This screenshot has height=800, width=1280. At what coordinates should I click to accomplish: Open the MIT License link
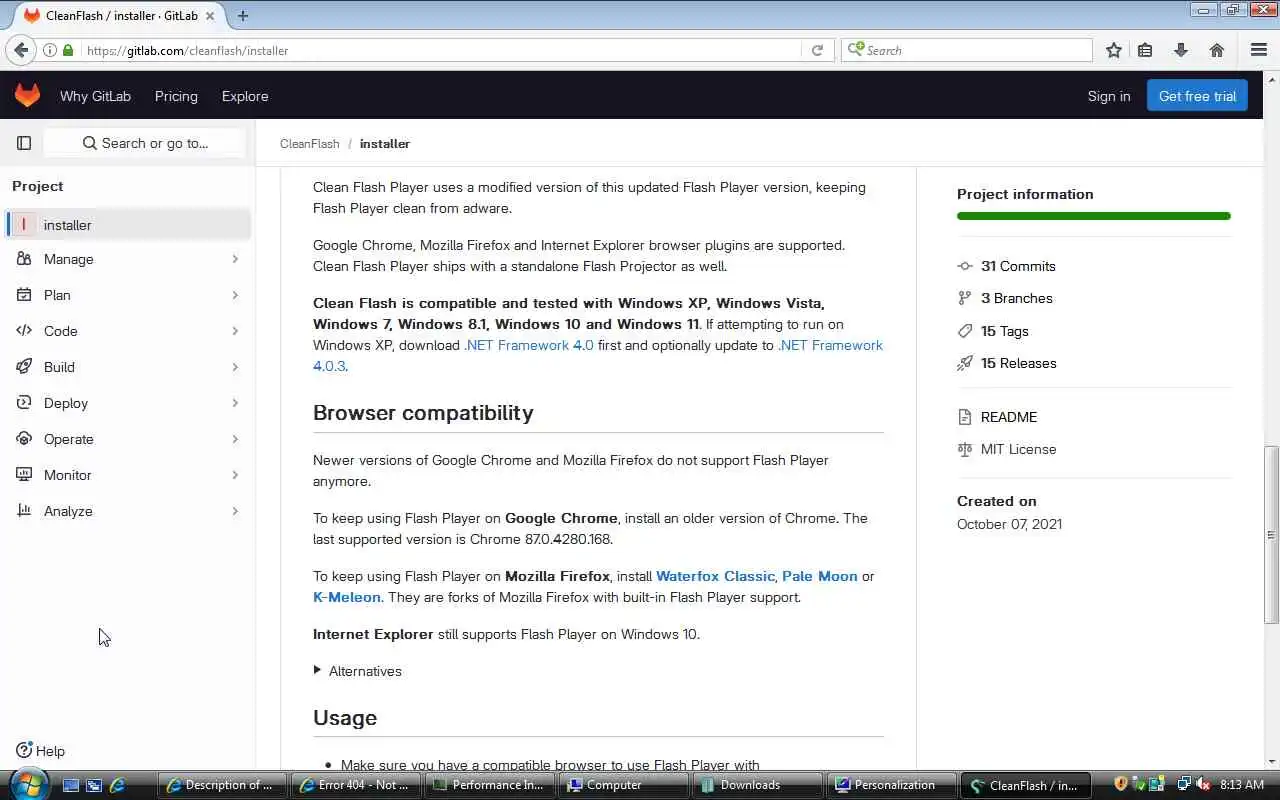(1019, 449)
